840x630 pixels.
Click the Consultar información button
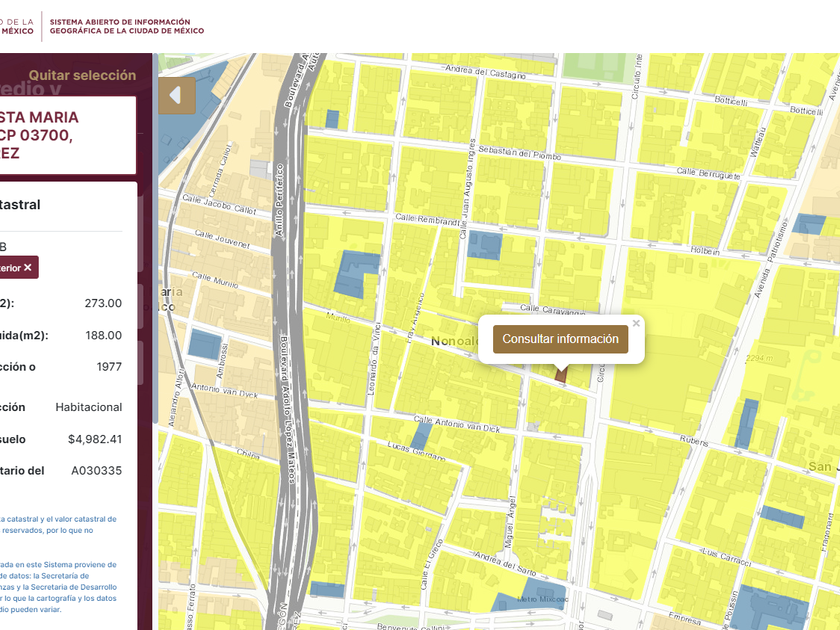(560, 339)
